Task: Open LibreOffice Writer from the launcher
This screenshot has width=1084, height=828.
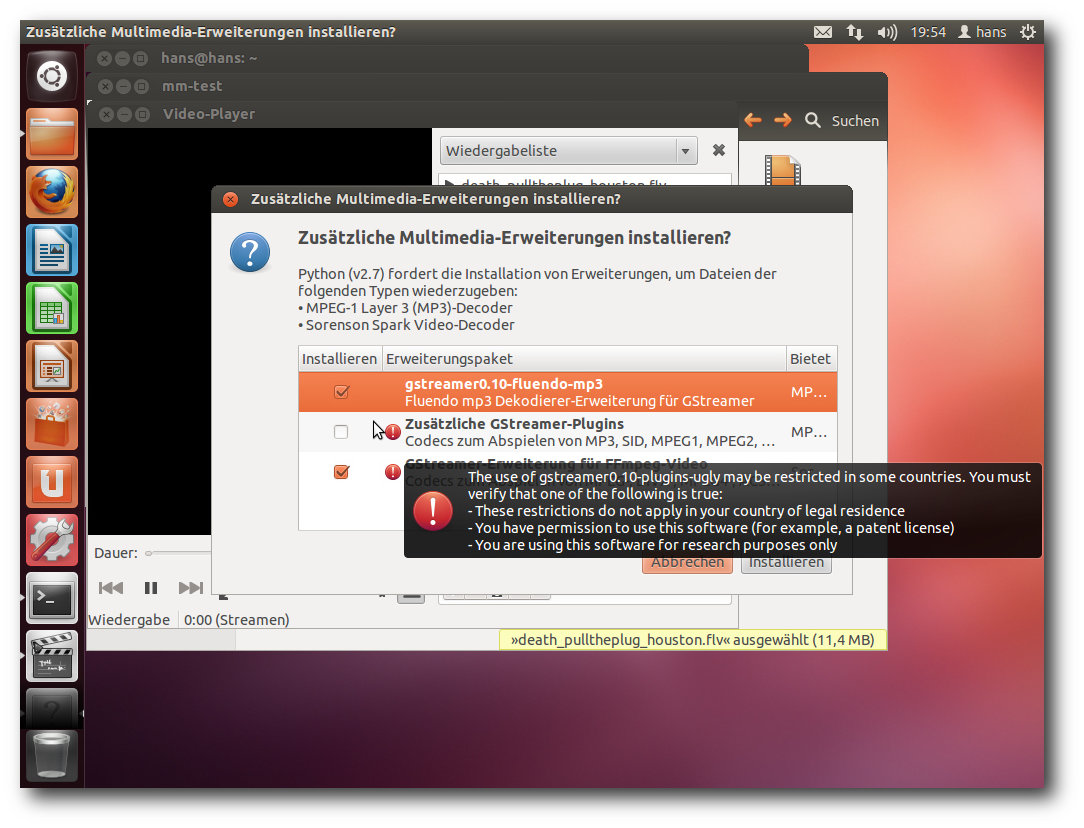Action: tap(52, 250)
